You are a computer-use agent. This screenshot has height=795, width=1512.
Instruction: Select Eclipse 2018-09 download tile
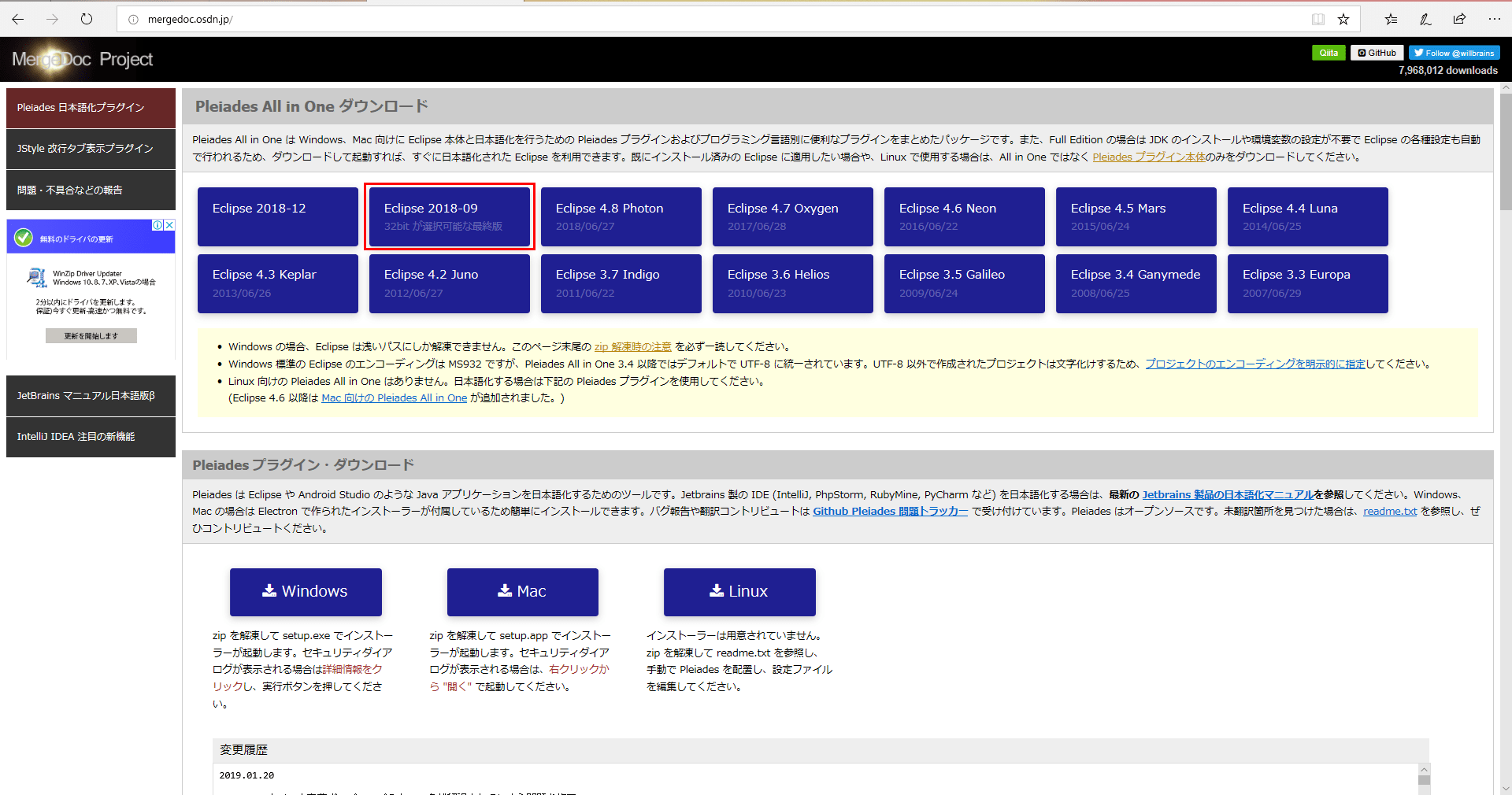pos(450,216)
